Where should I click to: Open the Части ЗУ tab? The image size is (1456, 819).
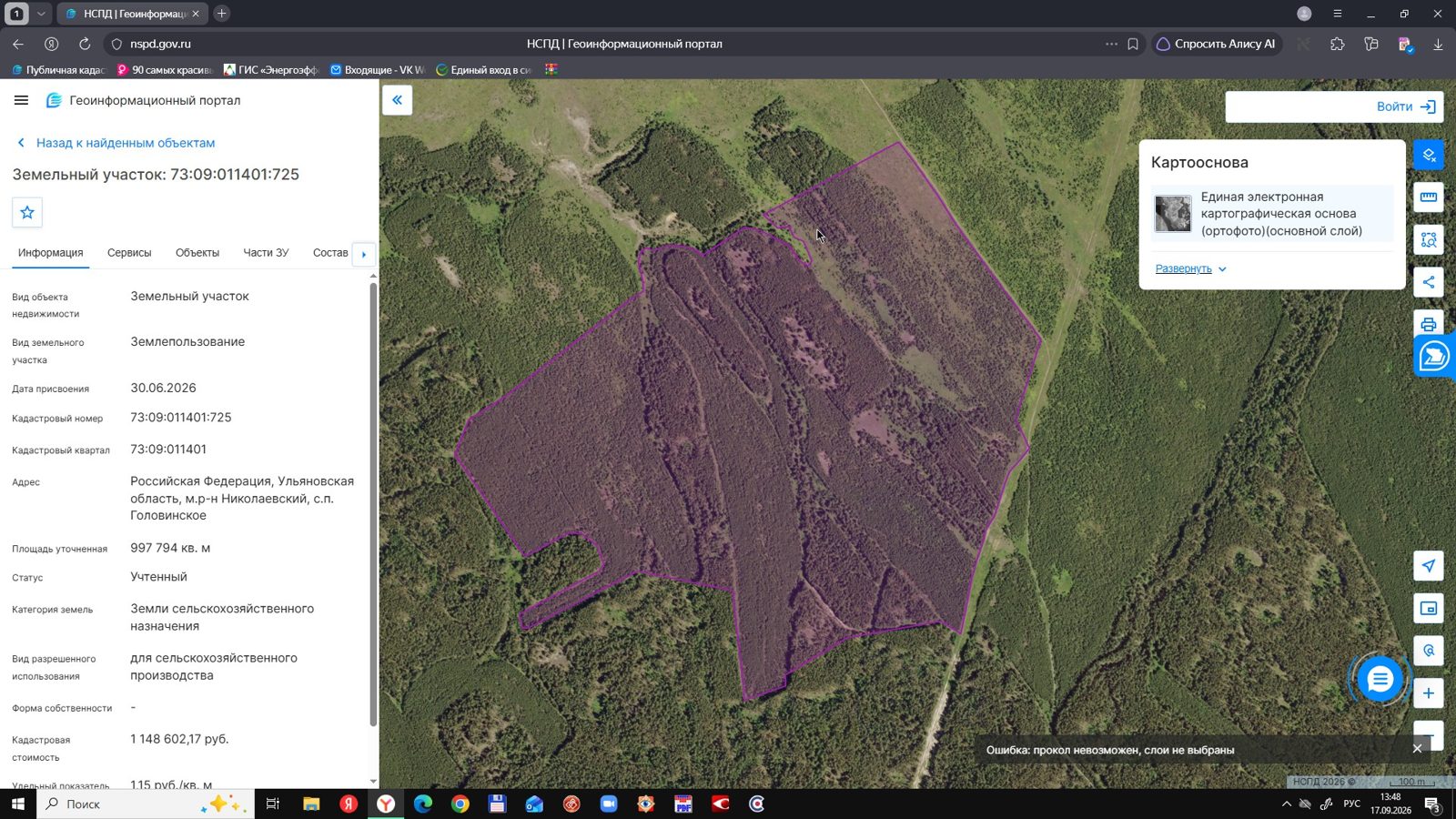[266, 253]
